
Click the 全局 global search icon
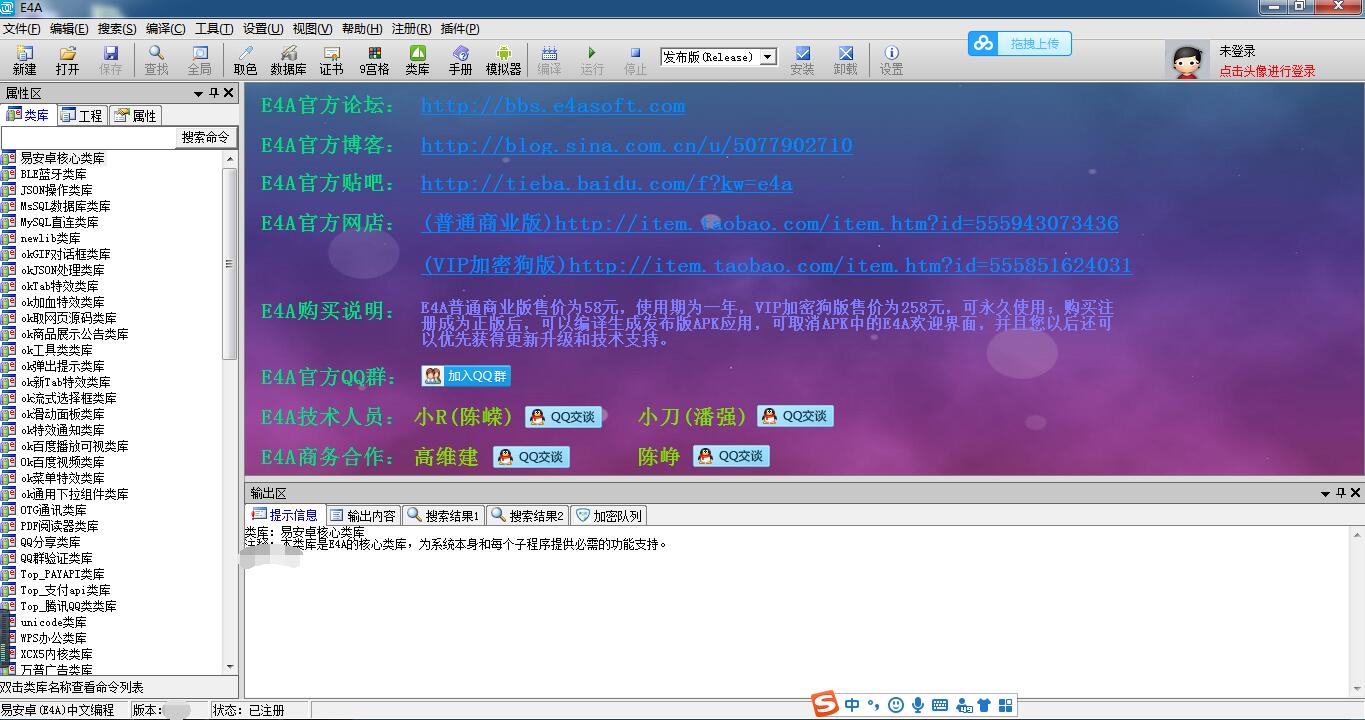point(199,60)
